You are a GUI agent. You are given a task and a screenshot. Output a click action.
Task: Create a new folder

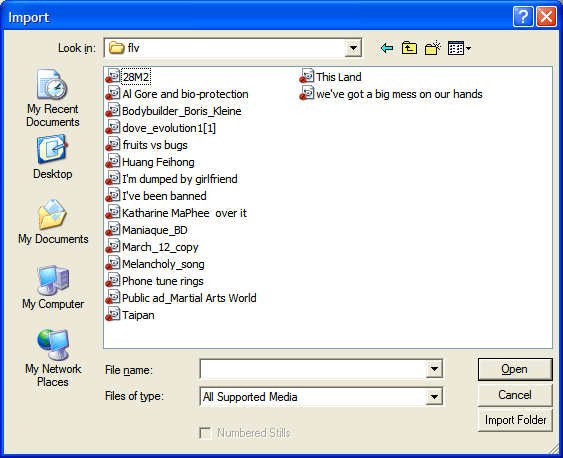(x=433, y=48)
